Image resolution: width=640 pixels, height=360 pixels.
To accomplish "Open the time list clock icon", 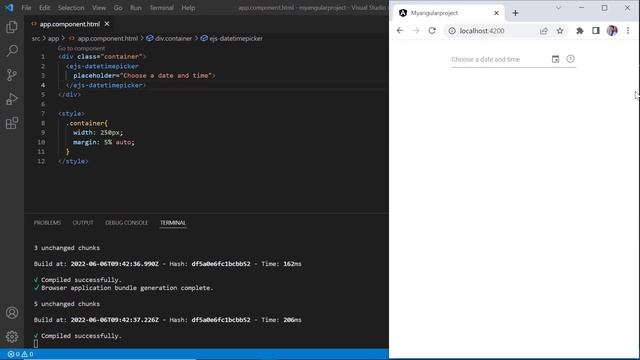I will coord(570,59).
